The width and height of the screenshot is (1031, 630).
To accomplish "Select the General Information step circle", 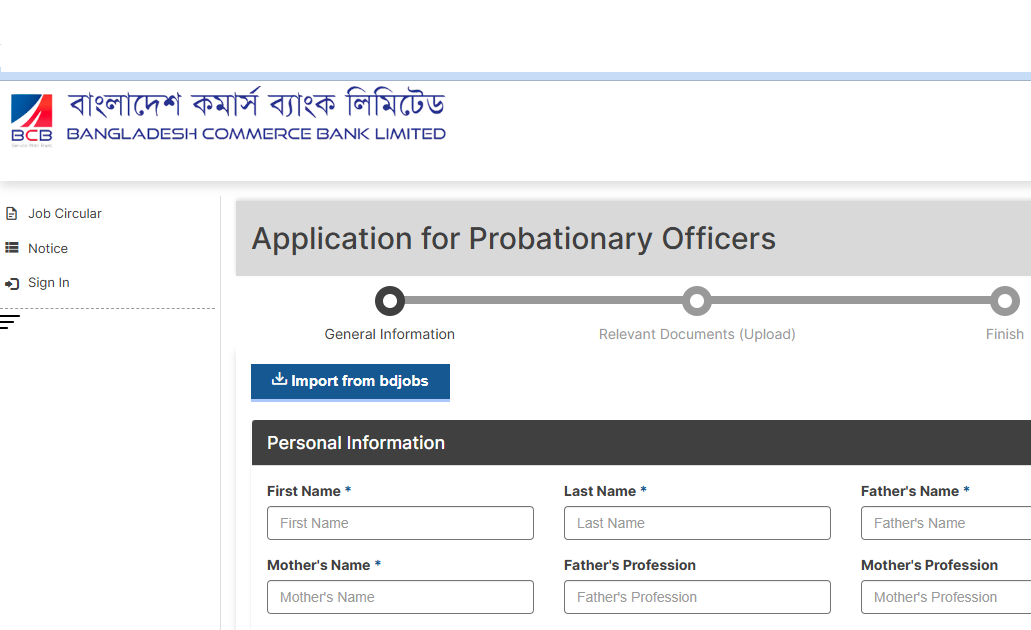I will (390, 301).
